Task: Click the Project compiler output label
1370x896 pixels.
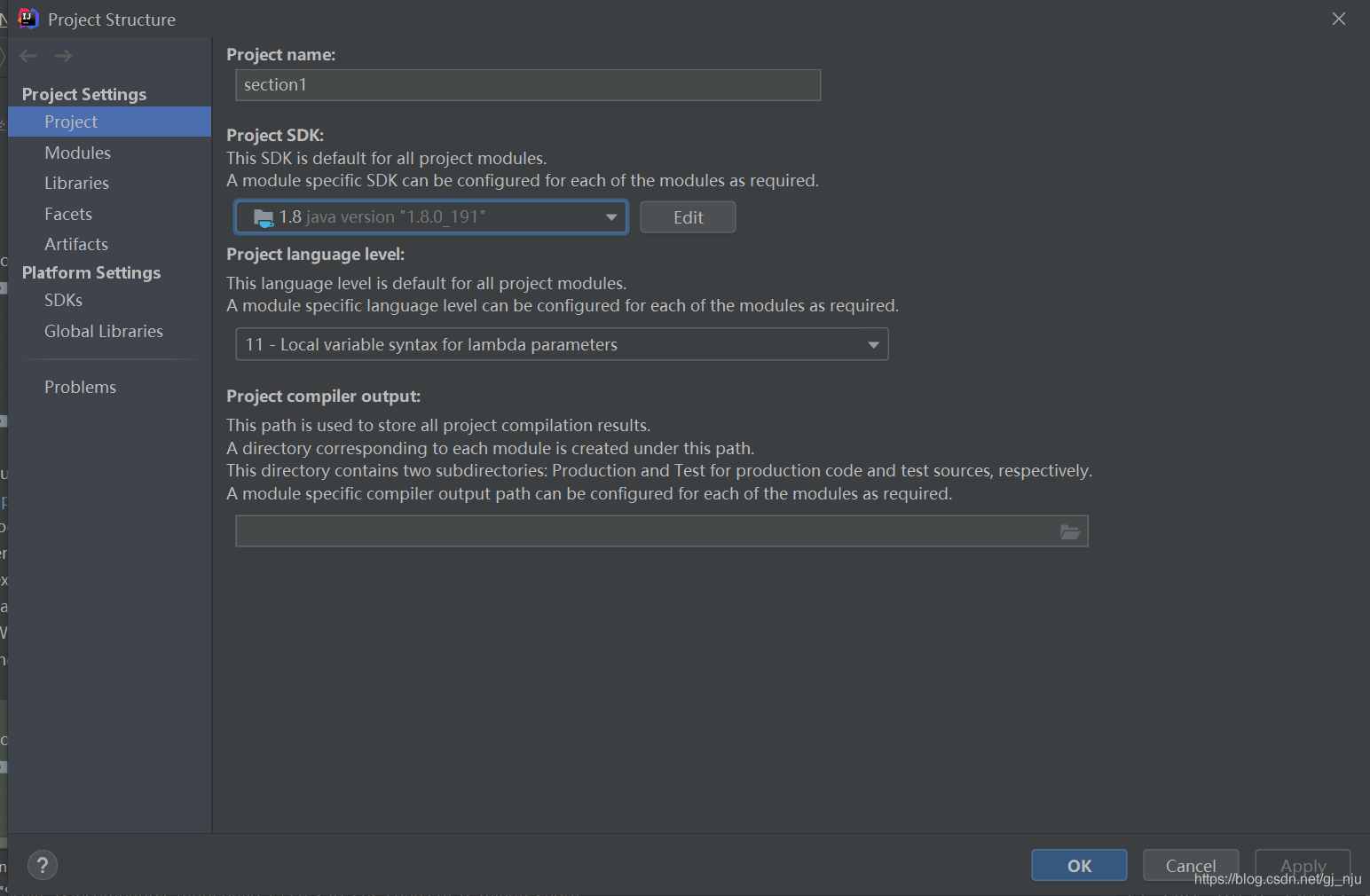Action: (323, 396)
